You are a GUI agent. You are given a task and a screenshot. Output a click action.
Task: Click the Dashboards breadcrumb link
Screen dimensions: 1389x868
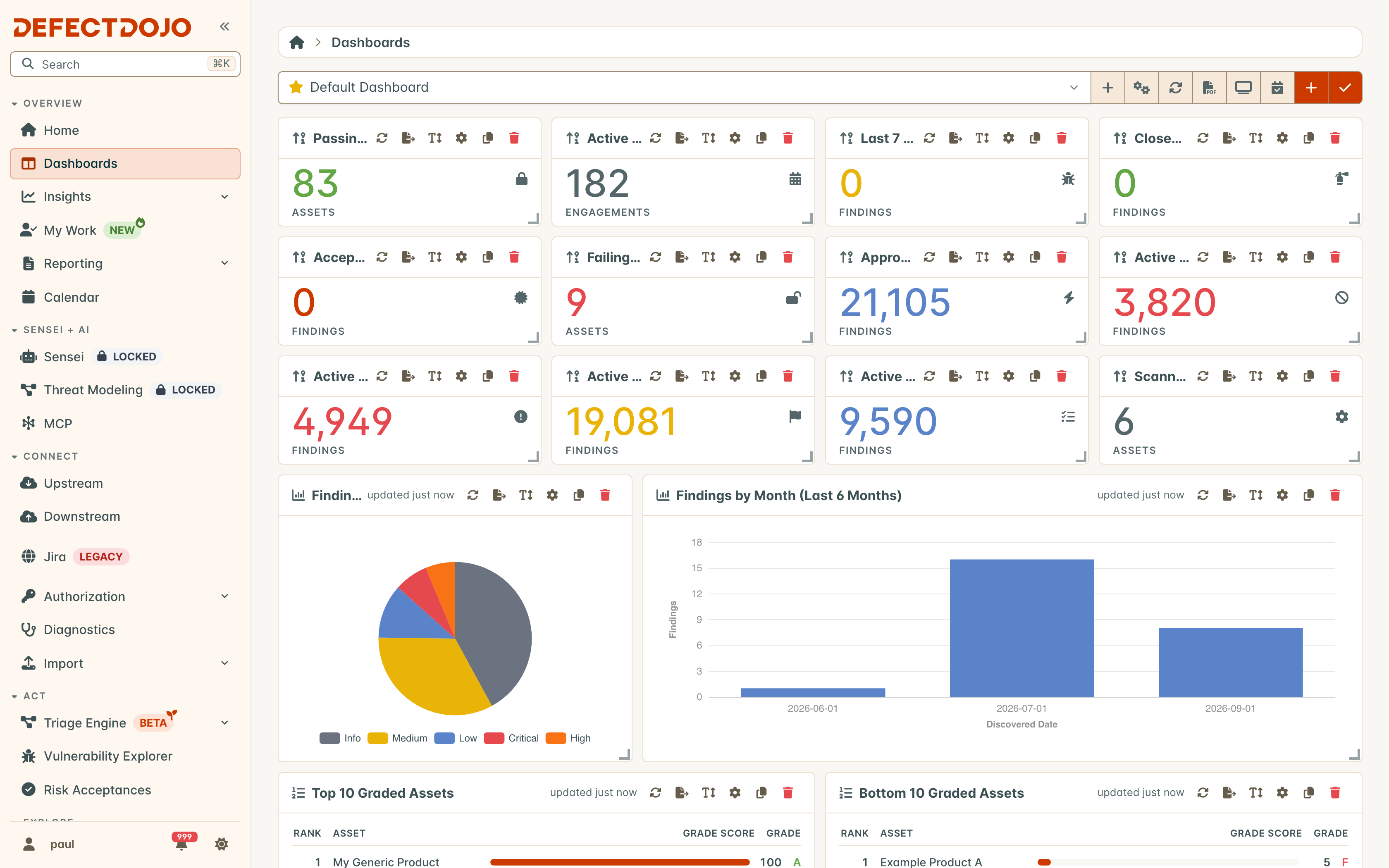(x=370, y=43)
